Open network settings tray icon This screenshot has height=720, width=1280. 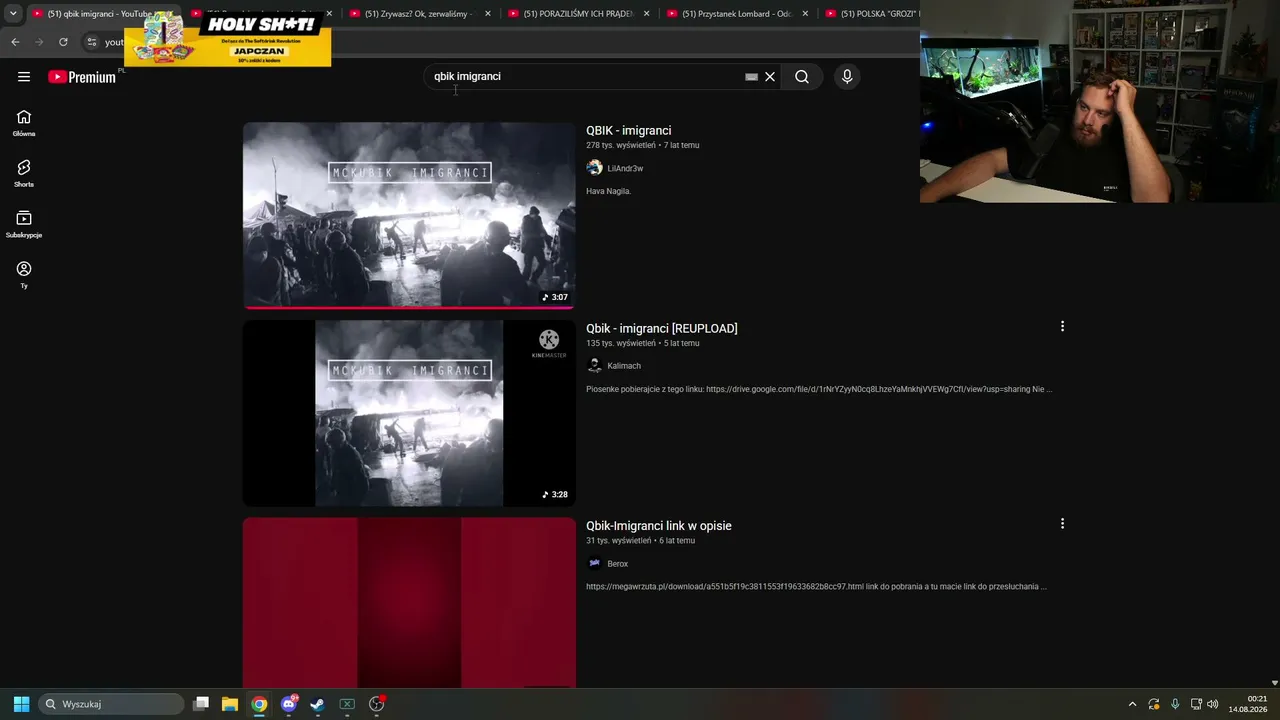[x=1196, y=704]
